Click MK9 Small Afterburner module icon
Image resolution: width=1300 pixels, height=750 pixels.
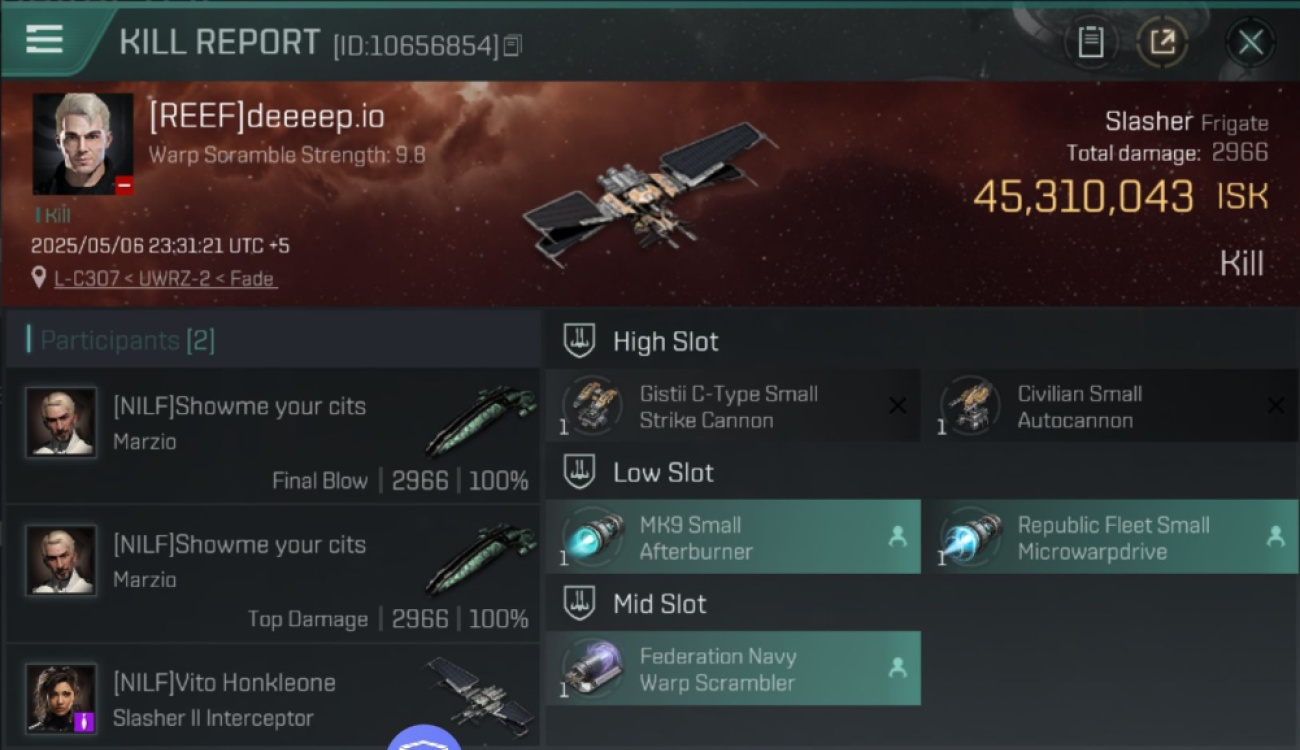592,537
